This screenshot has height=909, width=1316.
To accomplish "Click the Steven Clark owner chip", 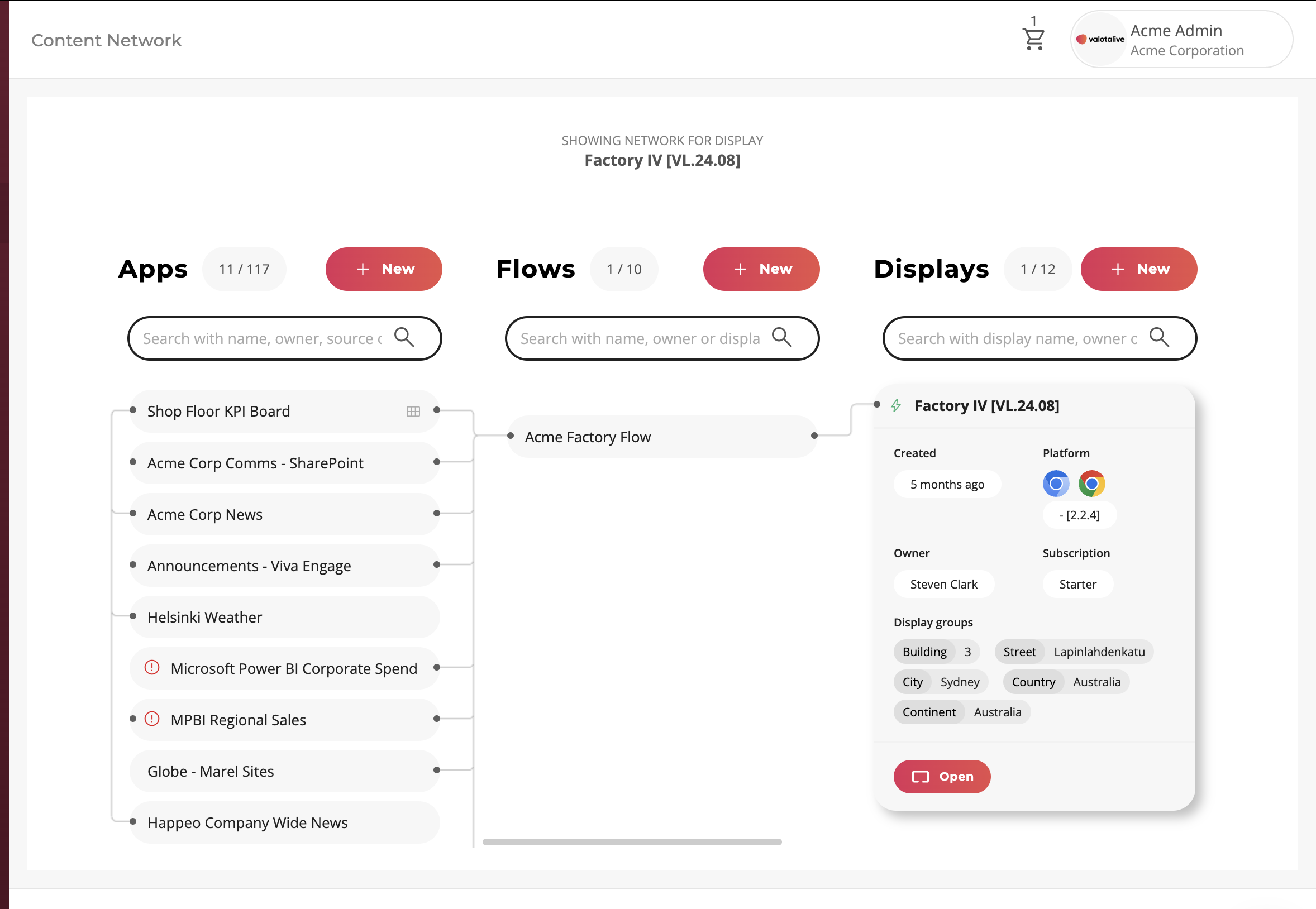I will click(x=943, y=584).
